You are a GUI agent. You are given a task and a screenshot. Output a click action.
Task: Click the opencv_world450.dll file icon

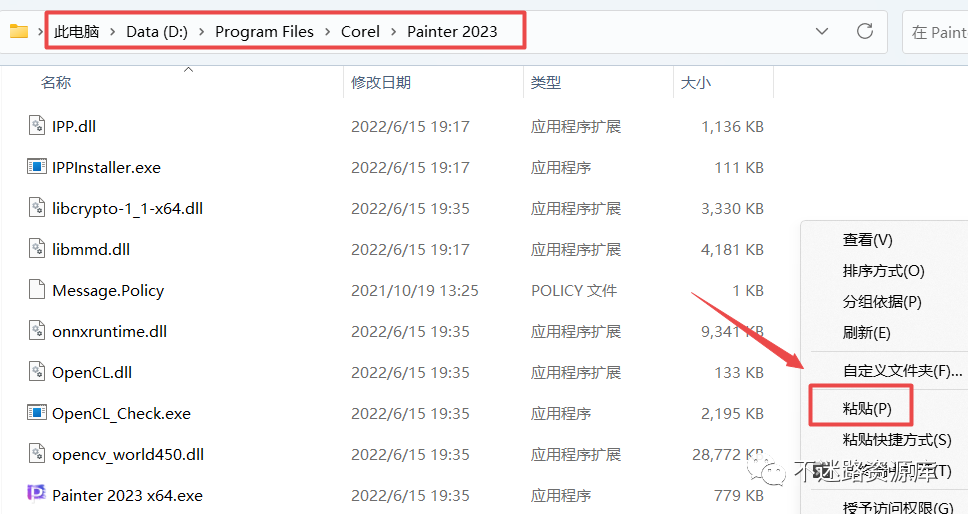click(37, 454)
